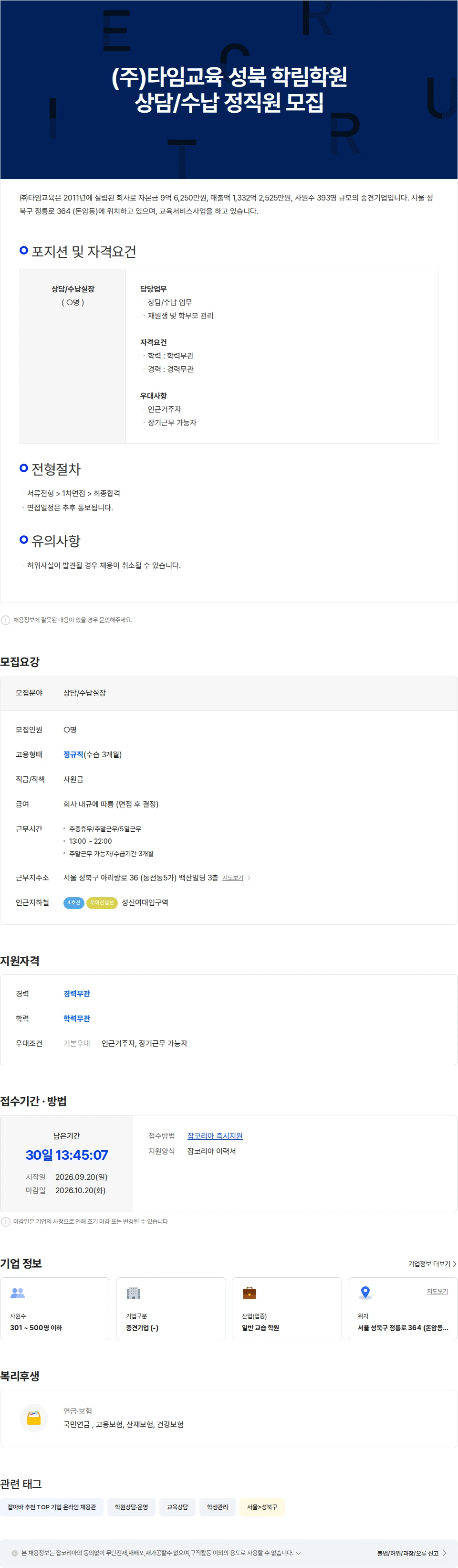The width and height of the screenshot is (458, 1568).
Task: Select the 4호선 subway badge
Action: pyautogui.click(x=73, y=903)
